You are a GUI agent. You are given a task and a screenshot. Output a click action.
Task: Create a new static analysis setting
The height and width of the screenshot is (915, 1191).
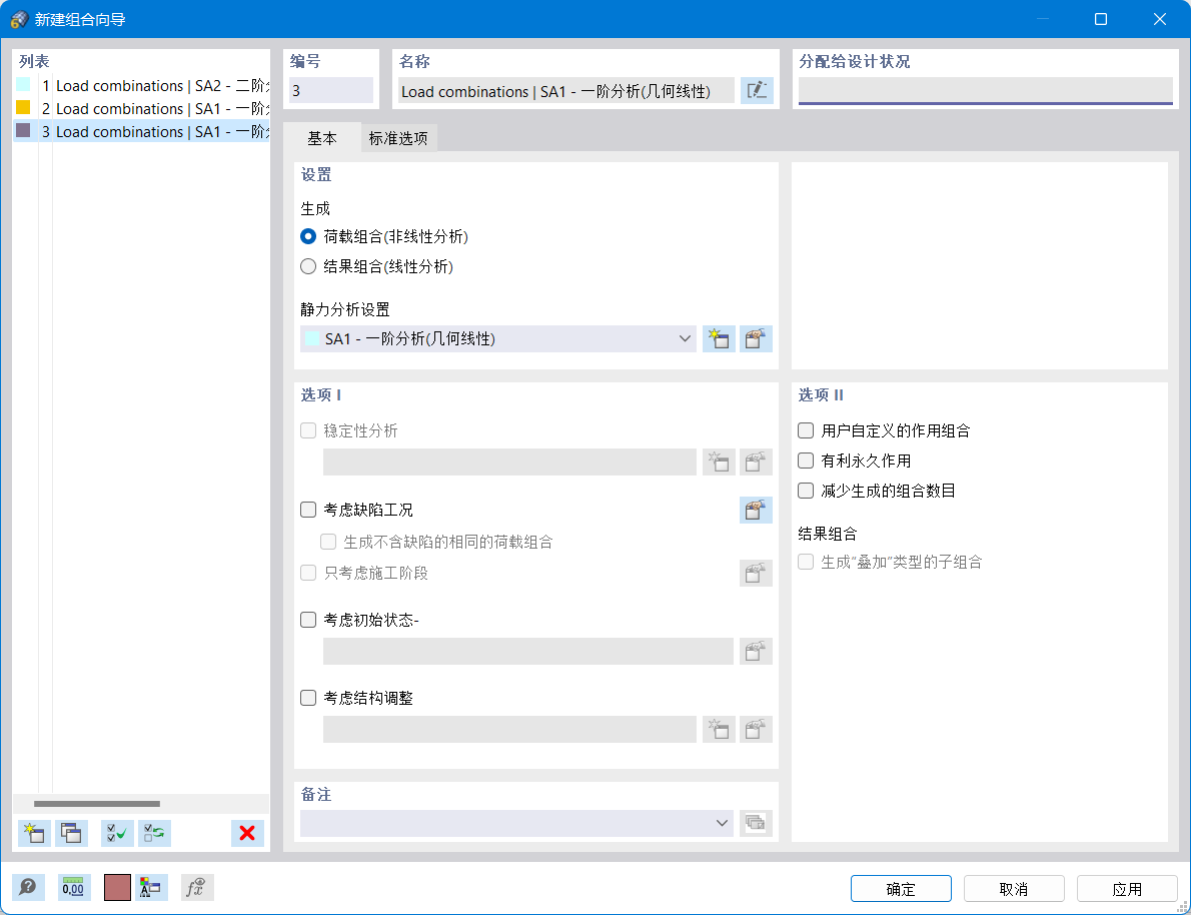[718, 338]
